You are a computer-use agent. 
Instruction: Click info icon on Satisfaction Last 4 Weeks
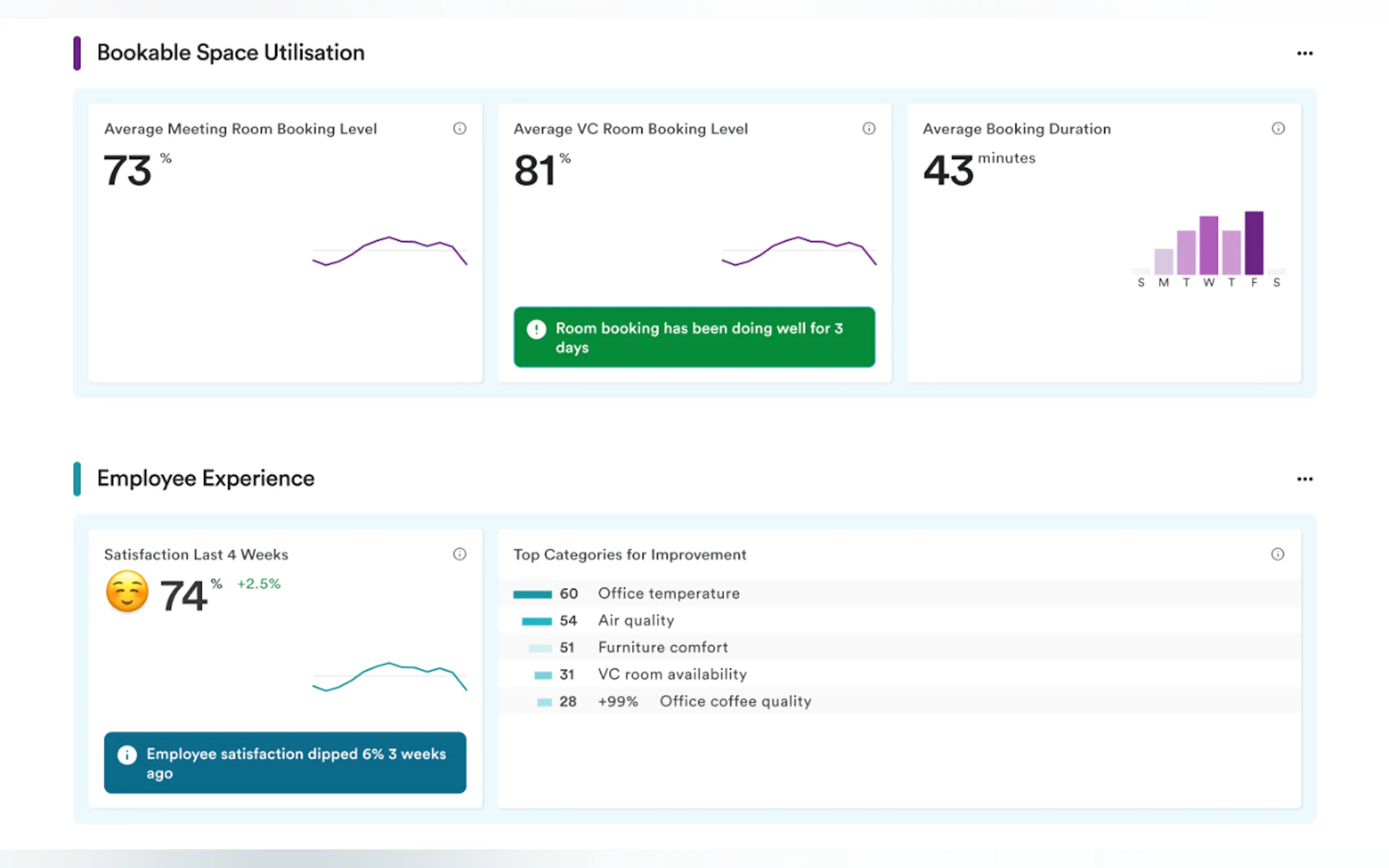click(459, 554)
